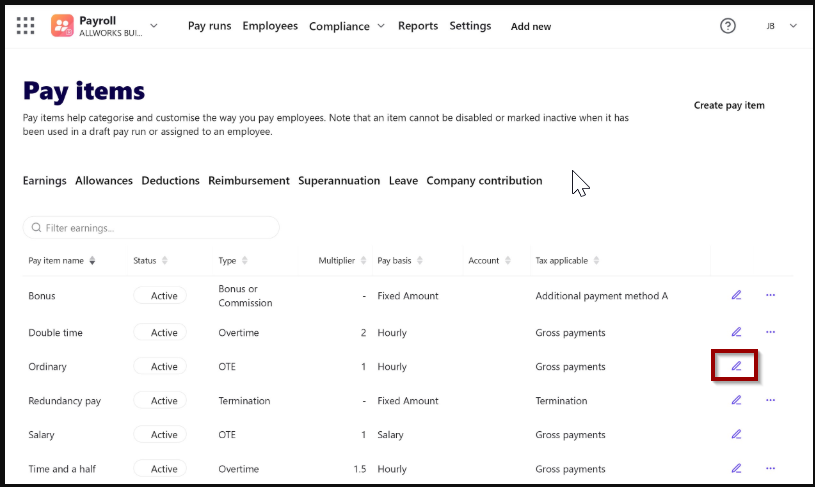
Task: Click Active status badge for Ordinary
Action: tap(160, 366)
